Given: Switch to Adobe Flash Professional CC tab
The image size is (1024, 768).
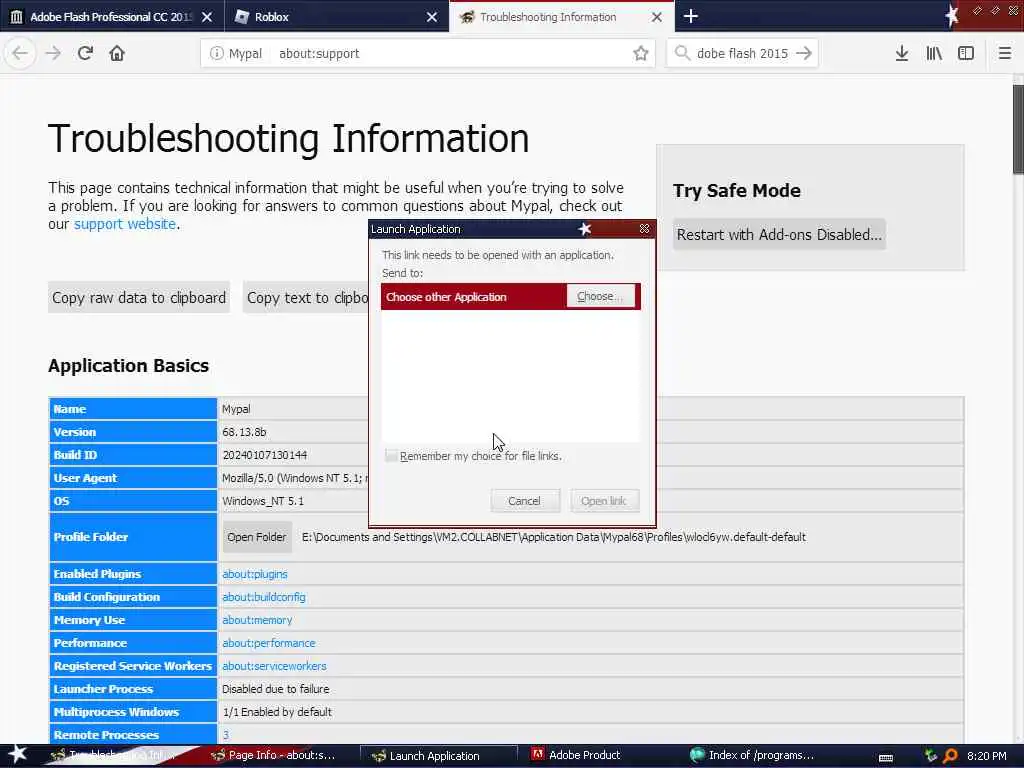Looking at the screenshot, I should point(112,17).
